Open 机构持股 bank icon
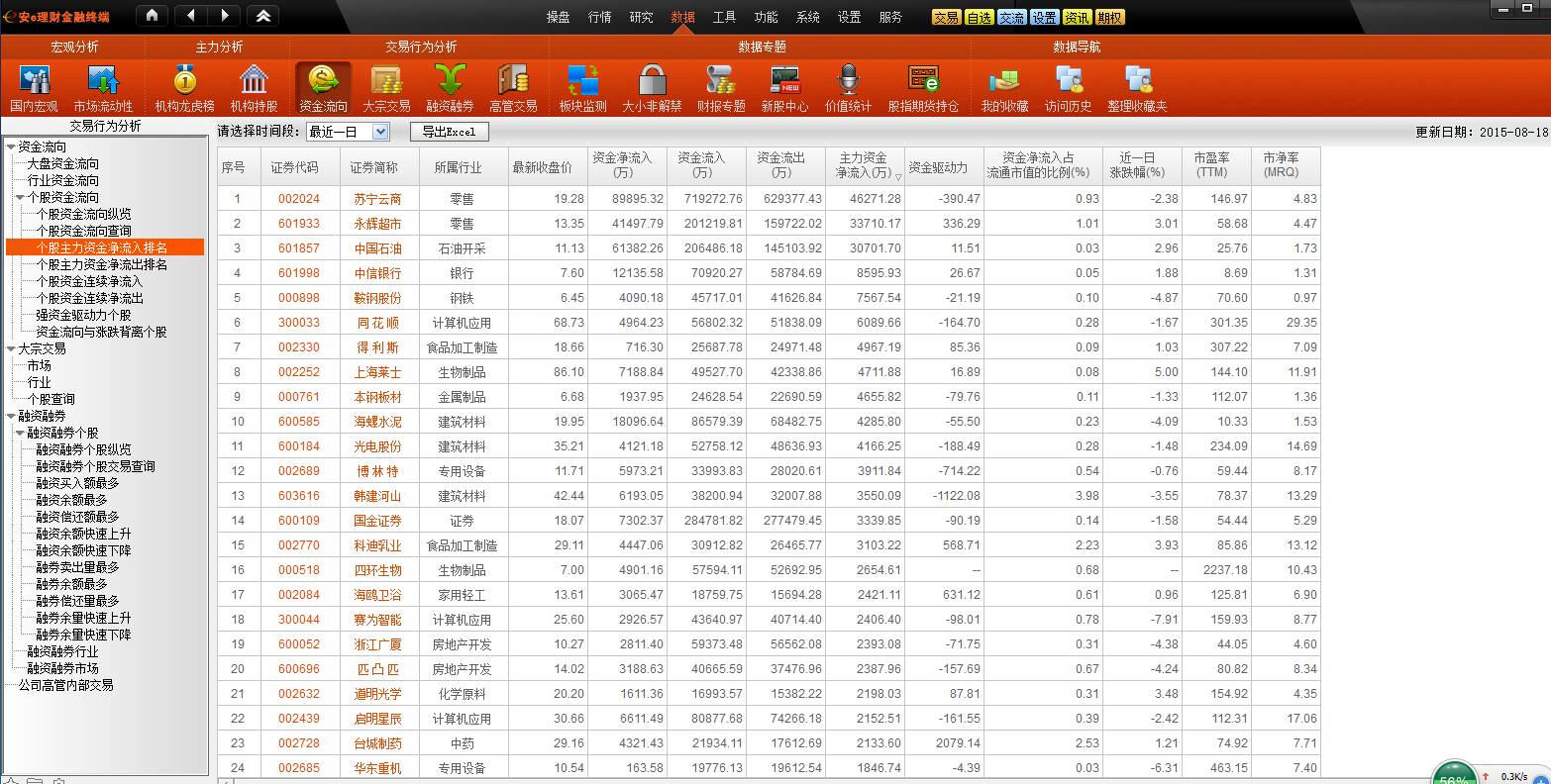This screenshot has width=1551, height=784. click(254, 89)
